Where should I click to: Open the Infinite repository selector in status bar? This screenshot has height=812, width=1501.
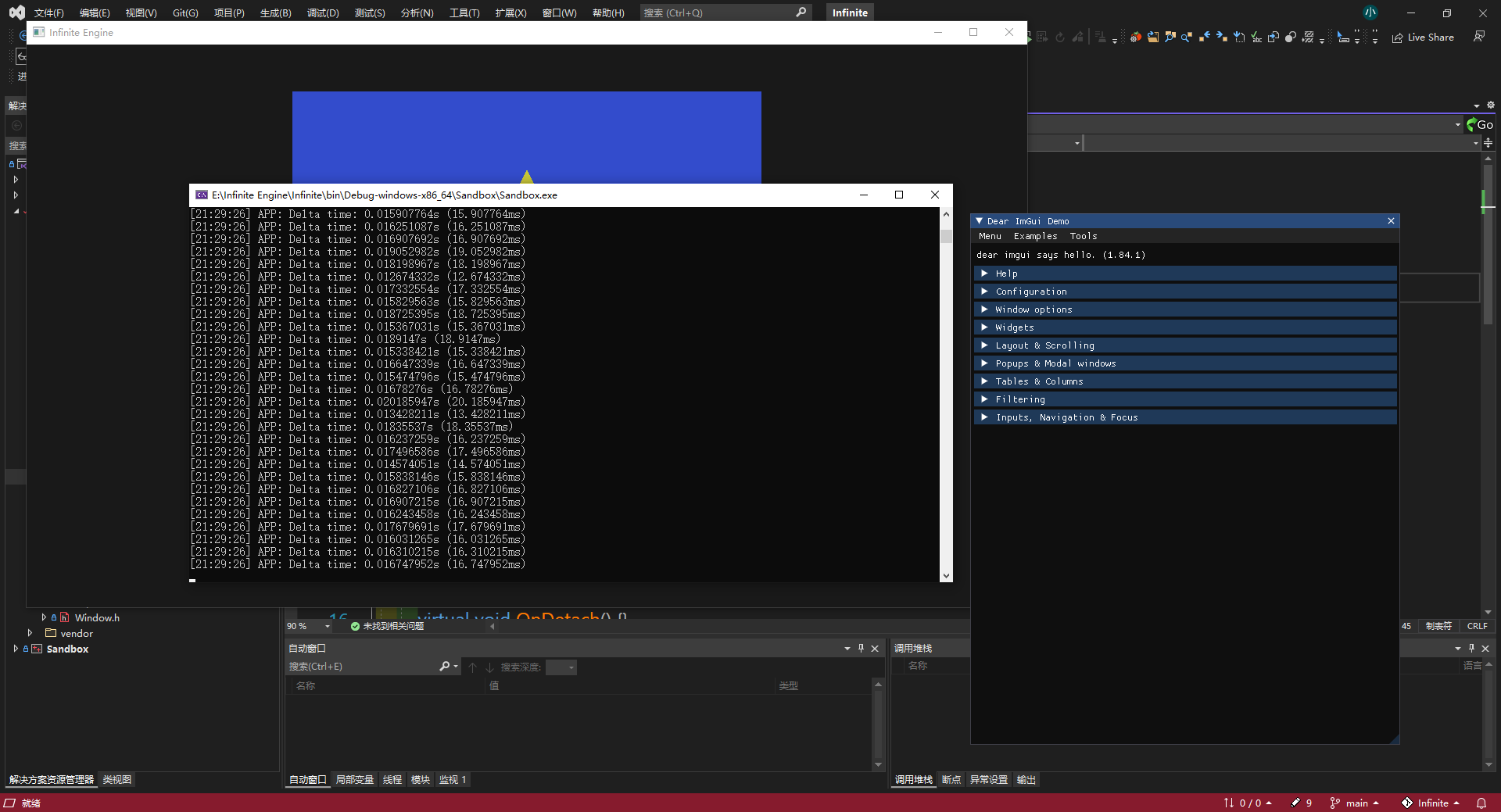coord(1431,803)
